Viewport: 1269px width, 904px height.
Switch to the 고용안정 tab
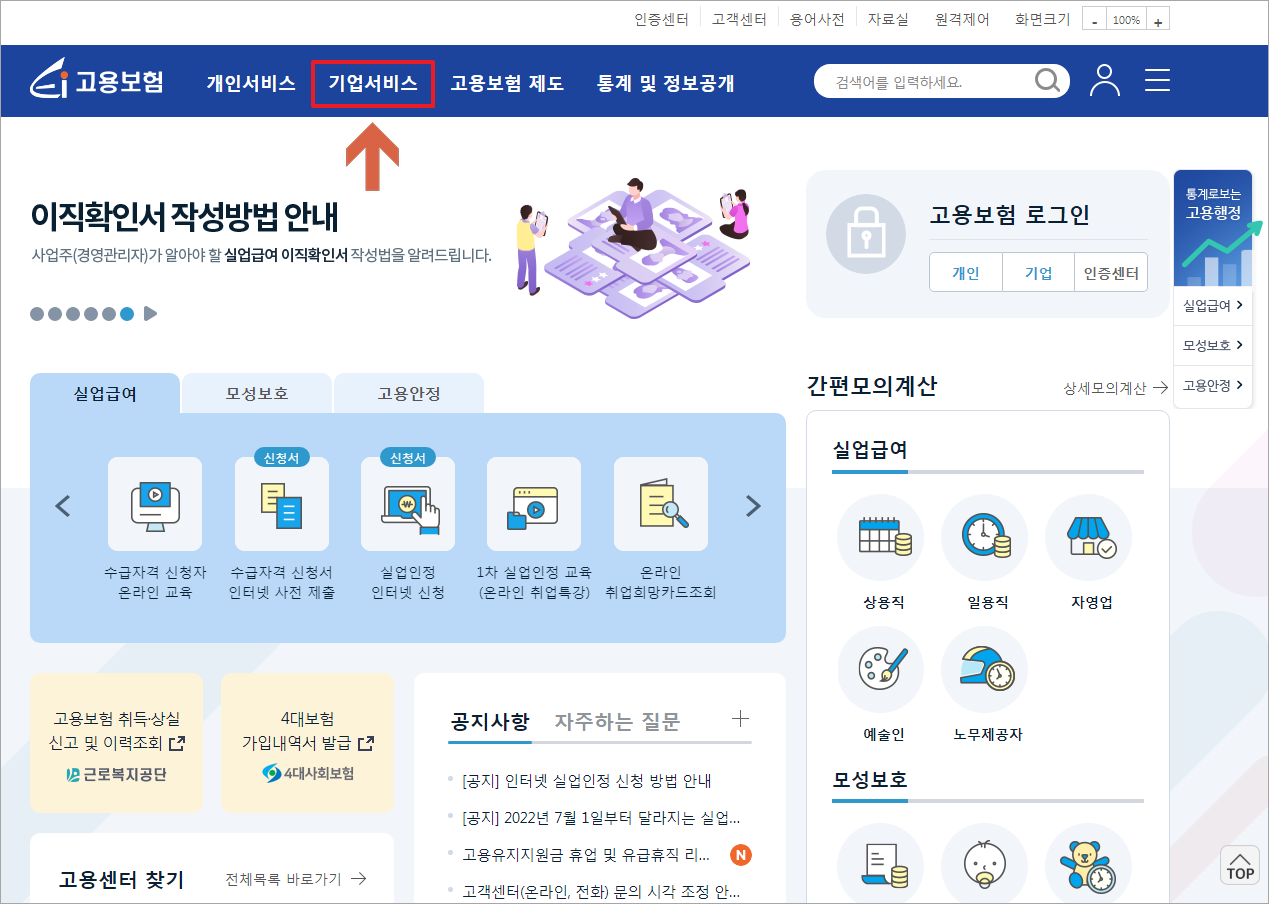coord(408,394)
